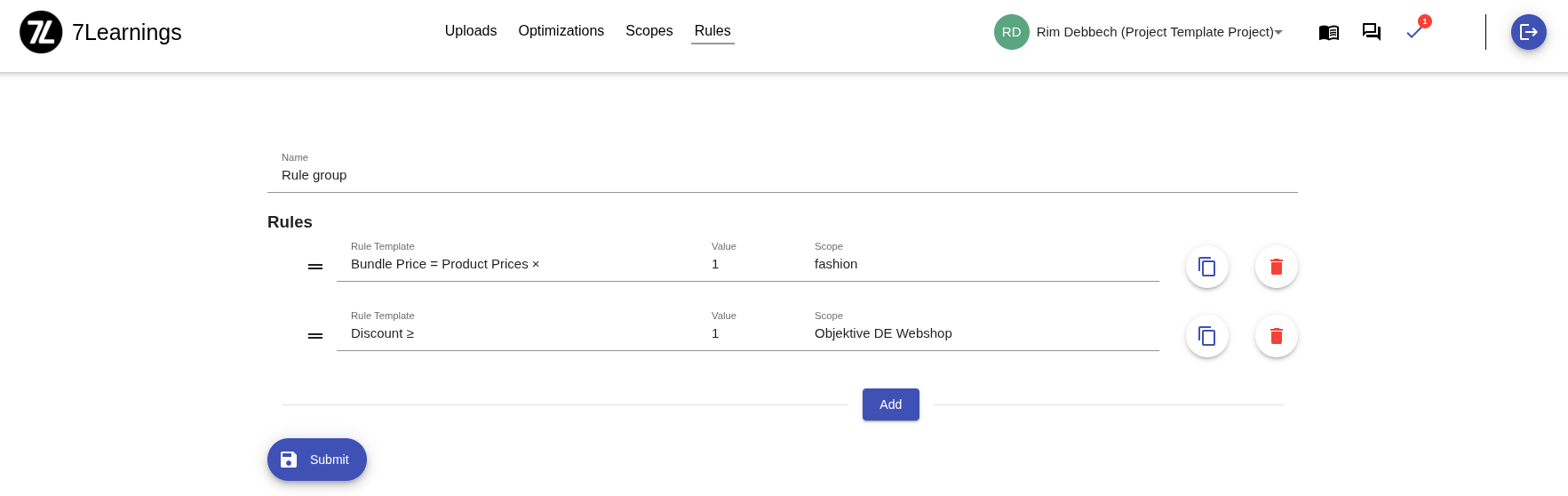The image size is (1568, 496).
Task: Click the drag handle of the Discount rule
Action: click(315, 336)
